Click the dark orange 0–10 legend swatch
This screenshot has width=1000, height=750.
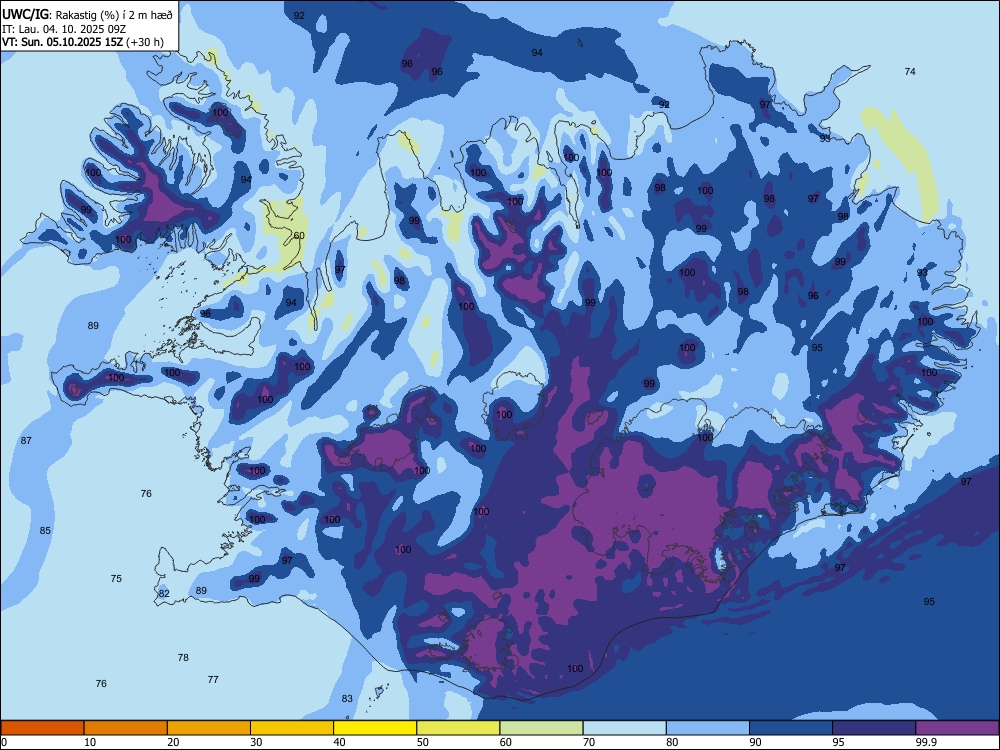tap(43, 728)
